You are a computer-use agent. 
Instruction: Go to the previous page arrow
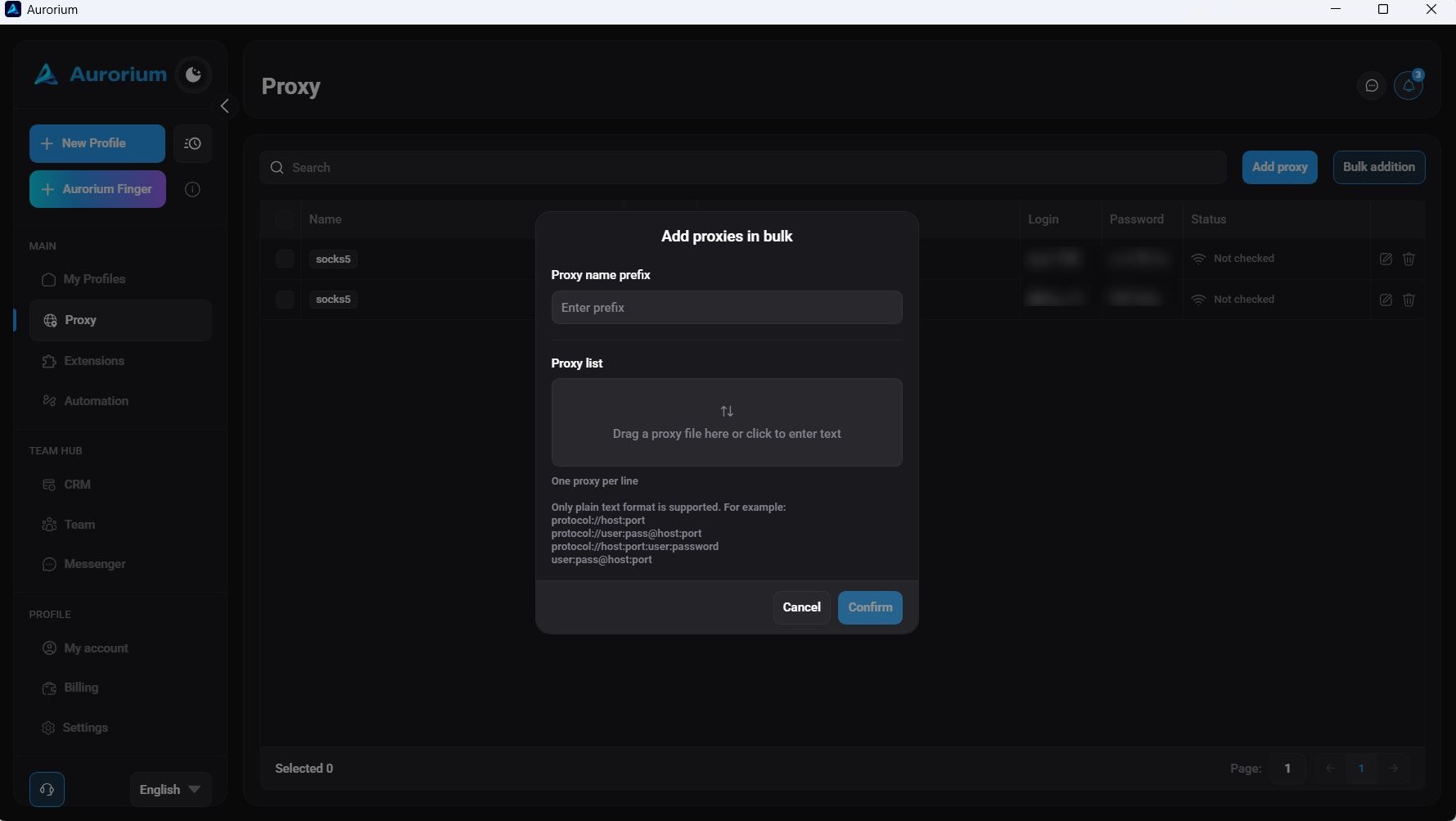tap(1330, 769)
